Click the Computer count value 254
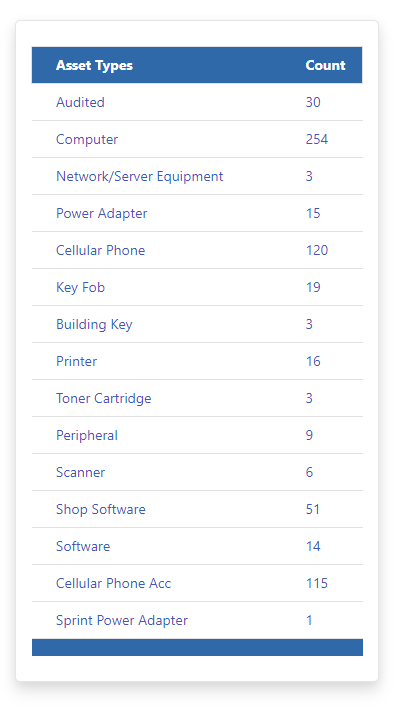The height and width of the screenshot is (707, 398). (x=317, y=139)
